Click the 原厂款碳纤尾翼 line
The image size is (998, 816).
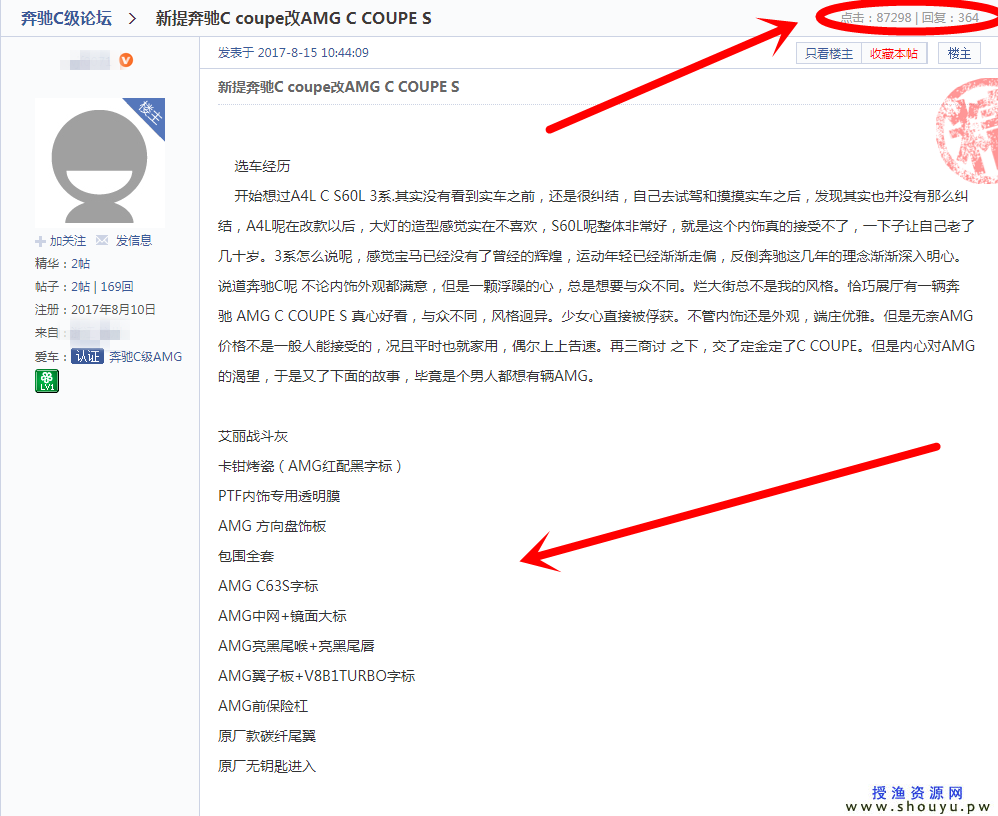click(x=267, y=736)
